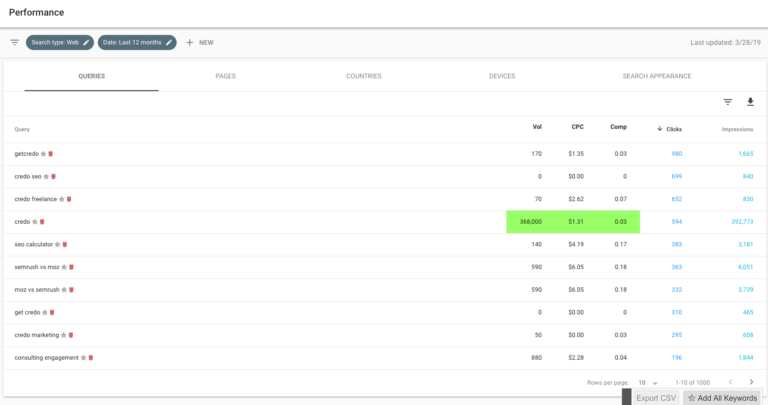Star the seo calculator keyword

click(58, 244)
